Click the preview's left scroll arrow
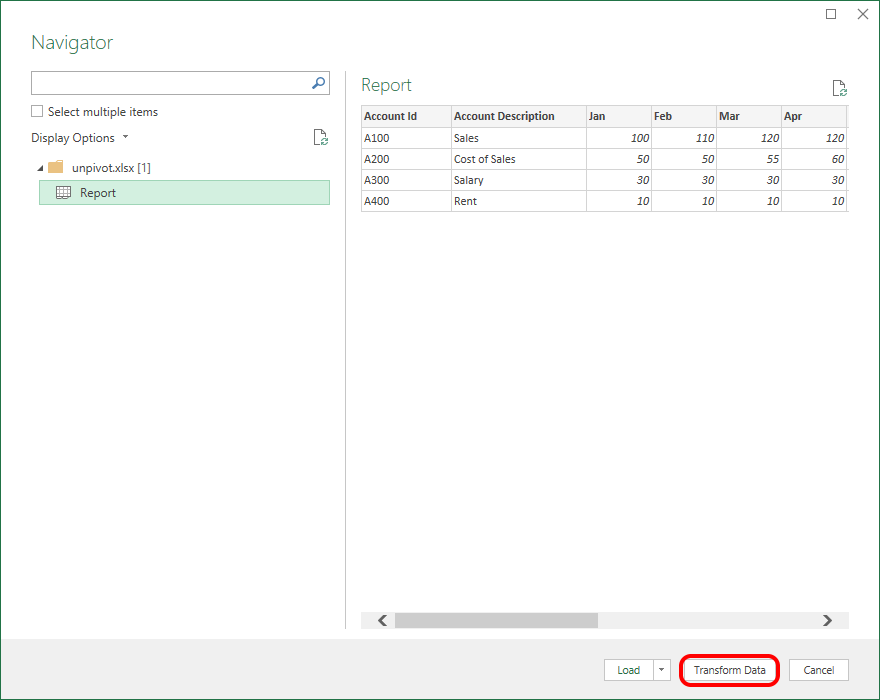Image resolution: width=880 pixels, height=700 pixels. click(x=383, y=620)
